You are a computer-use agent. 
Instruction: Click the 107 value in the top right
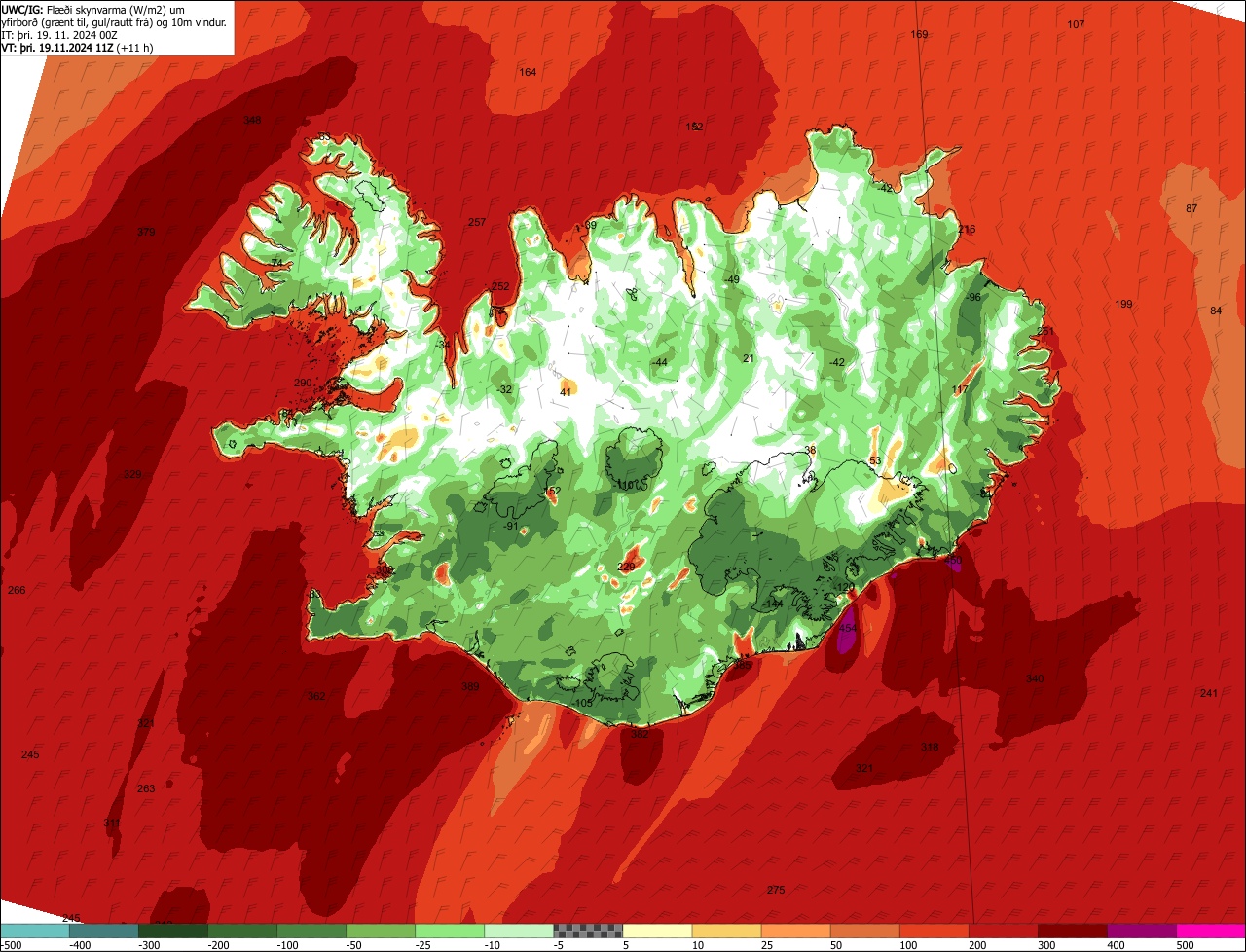point(1076,24)
